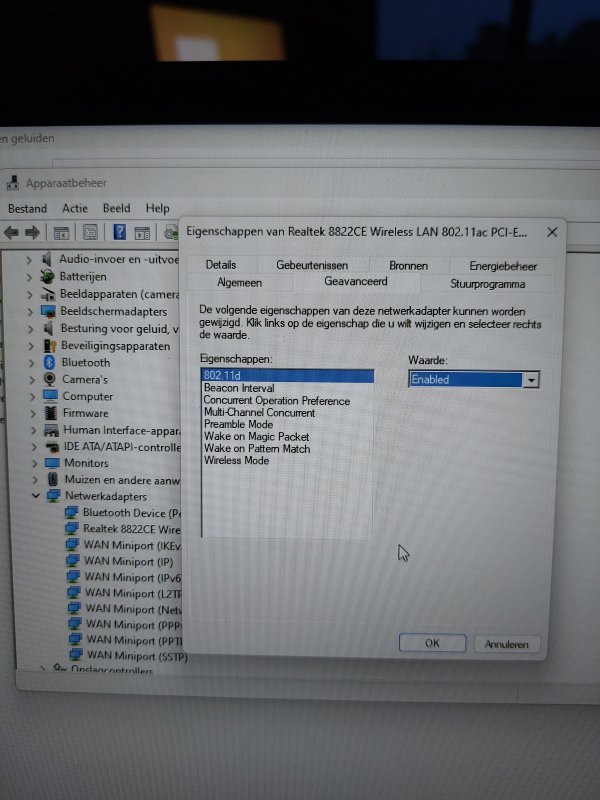Click the OK button
This screenshot has height=800, width=600.
(432, 643)
